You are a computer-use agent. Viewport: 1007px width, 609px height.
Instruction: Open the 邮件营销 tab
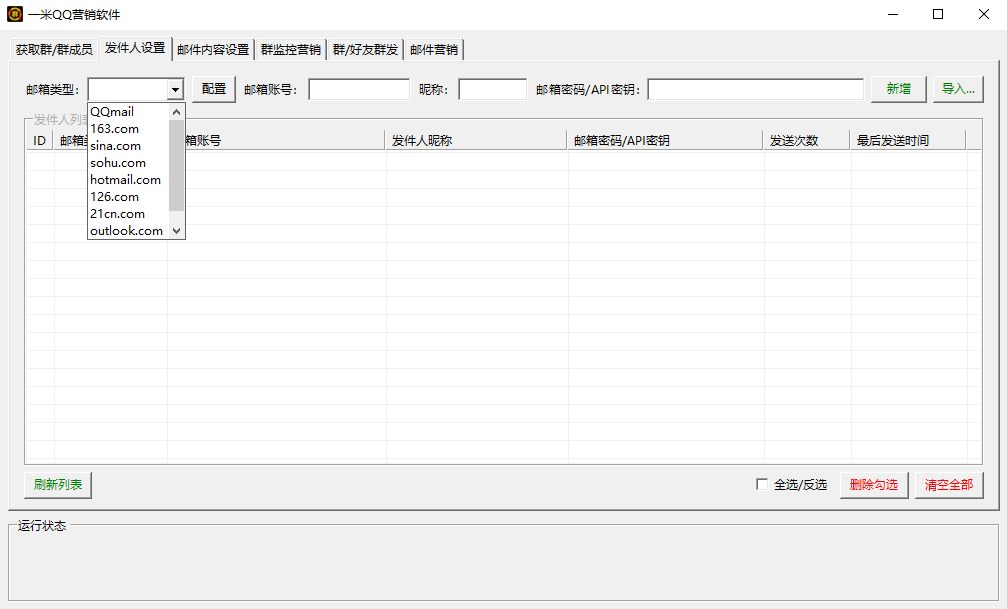coord(434,49)
